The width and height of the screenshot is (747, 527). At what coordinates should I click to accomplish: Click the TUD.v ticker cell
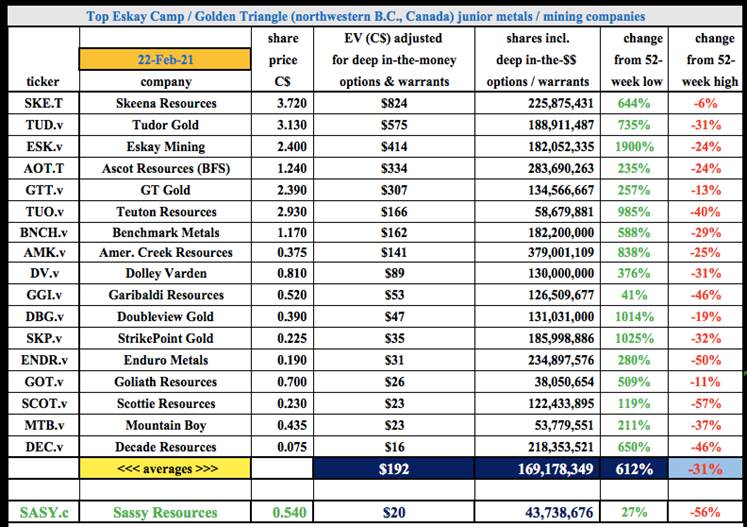(43, 125)
